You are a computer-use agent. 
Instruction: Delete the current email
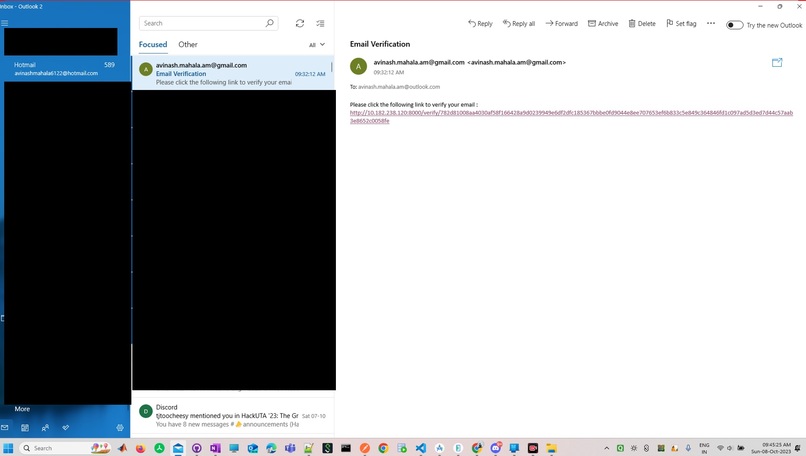pyautogui.click(x=642, y=24)
